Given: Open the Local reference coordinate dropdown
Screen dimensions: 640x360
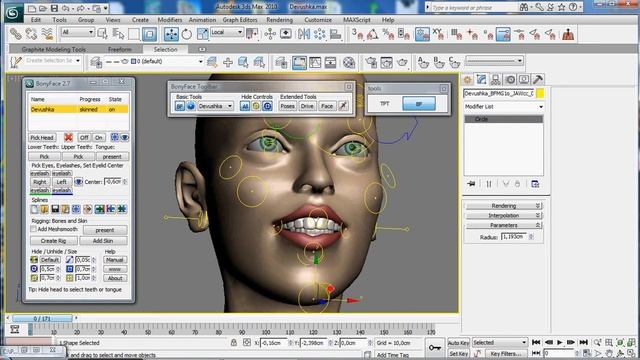Looking at the screenshot, I should (x=227, y=32).
